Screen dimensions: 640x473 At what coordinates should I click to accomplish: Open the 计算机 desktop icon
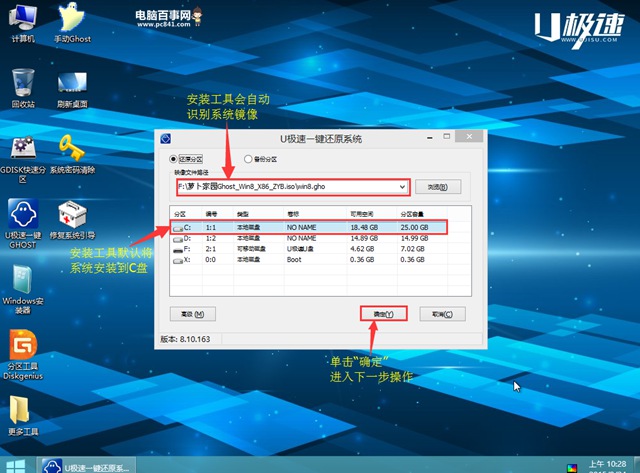[x=23, y=23]
